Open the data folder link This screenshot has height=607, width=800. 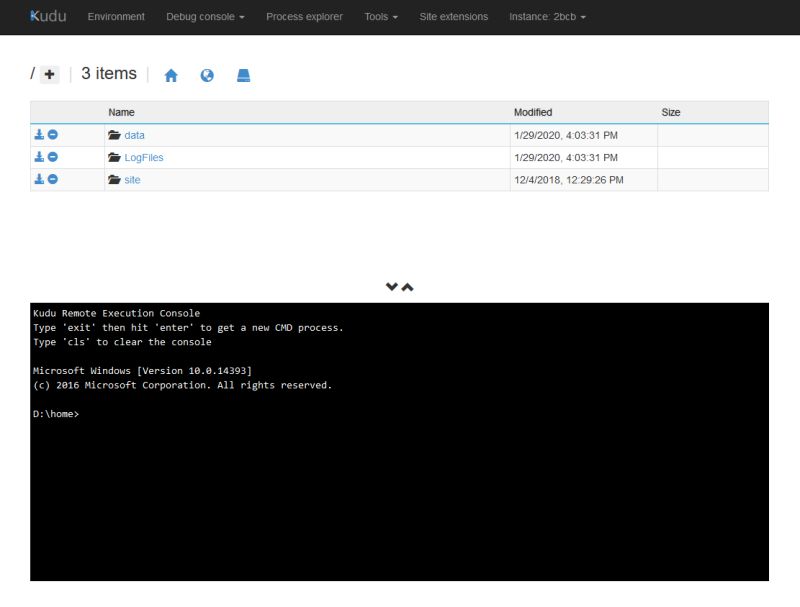(134, 135)
